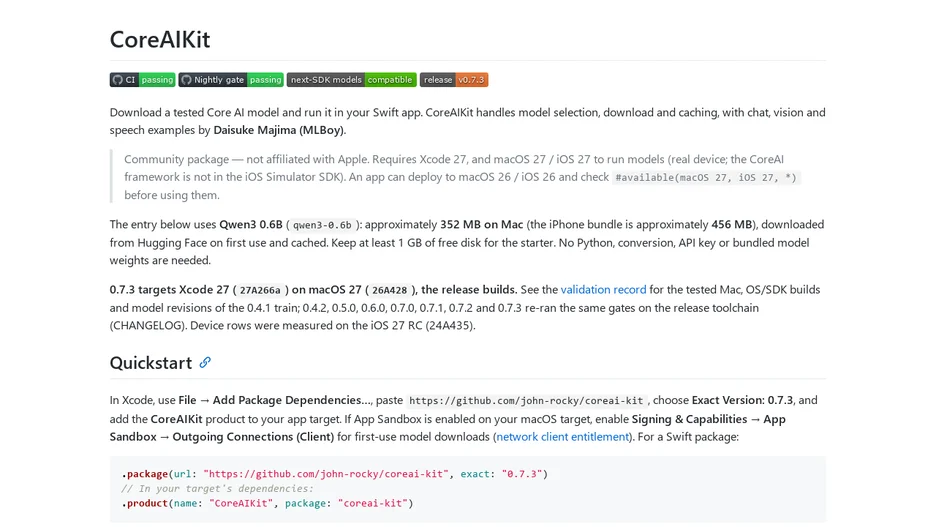This screenshot has width=936, height=527.
Task: Click the bold text "456 MB"
Action: click(731, 224)
